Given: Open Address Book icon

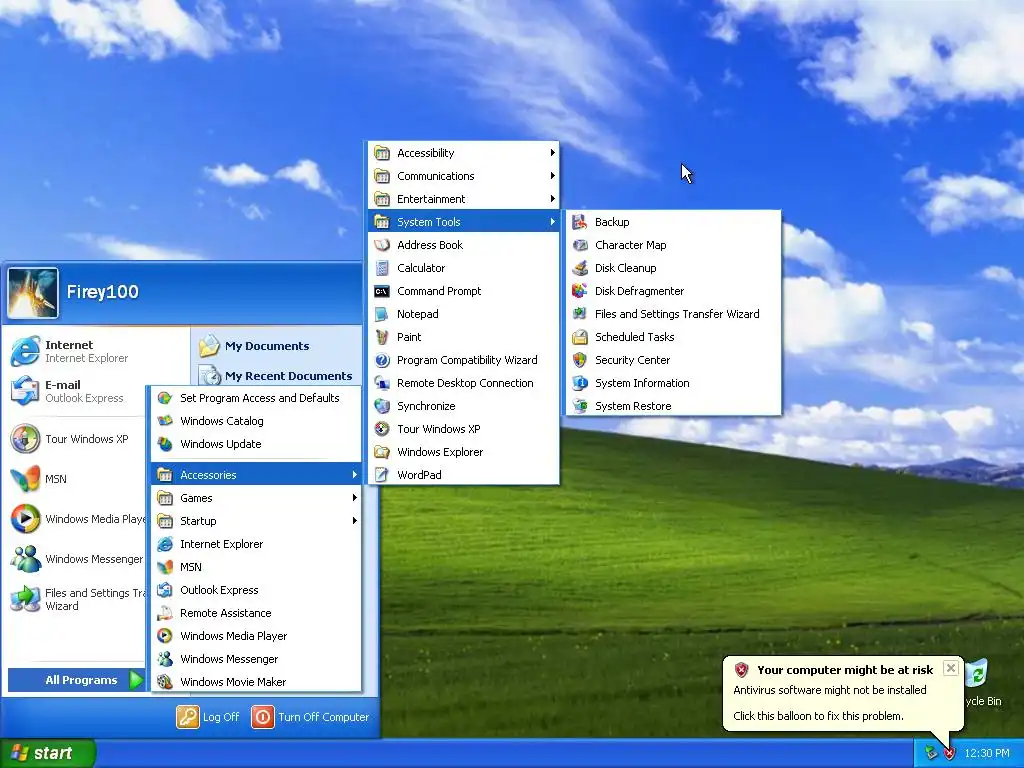Looking at the screenshot, I should point(382,245).
